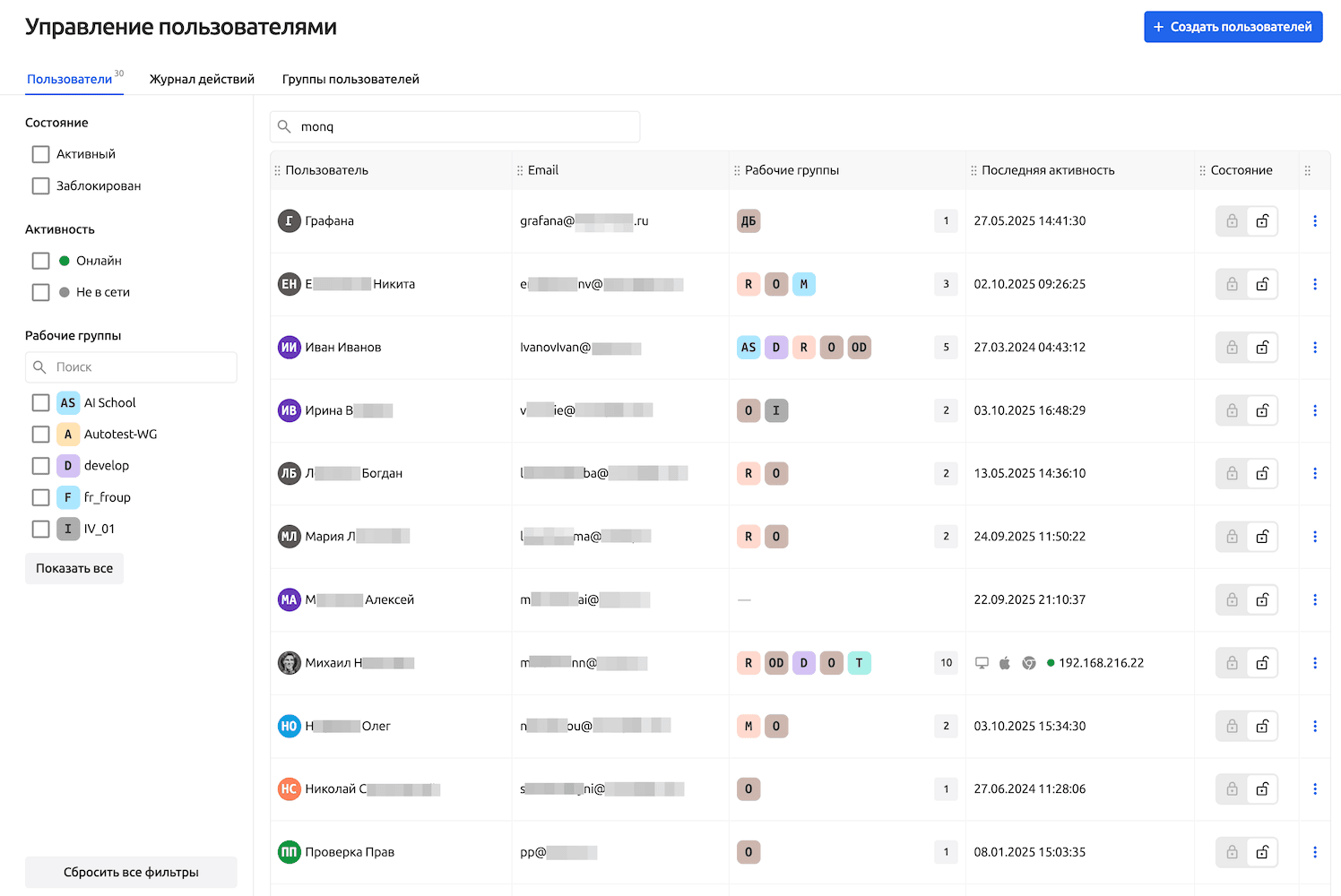
Task: Check the Заблокирован filter checkbox
Action: pos(41,186)
